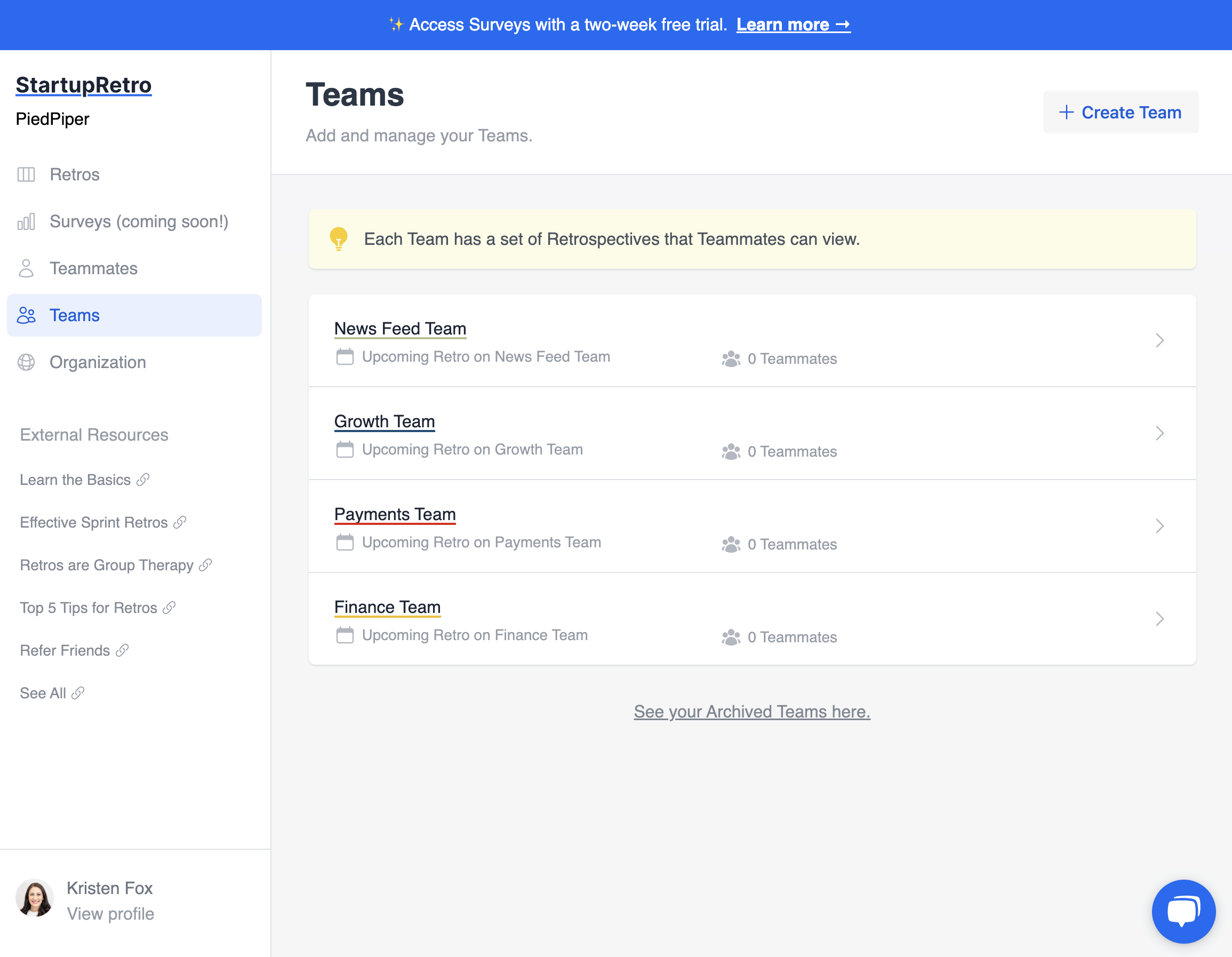This screenshot has height=957, width=1232.
Task: Click the link icon next to Learn the Basics
Action: click(143, 480)
